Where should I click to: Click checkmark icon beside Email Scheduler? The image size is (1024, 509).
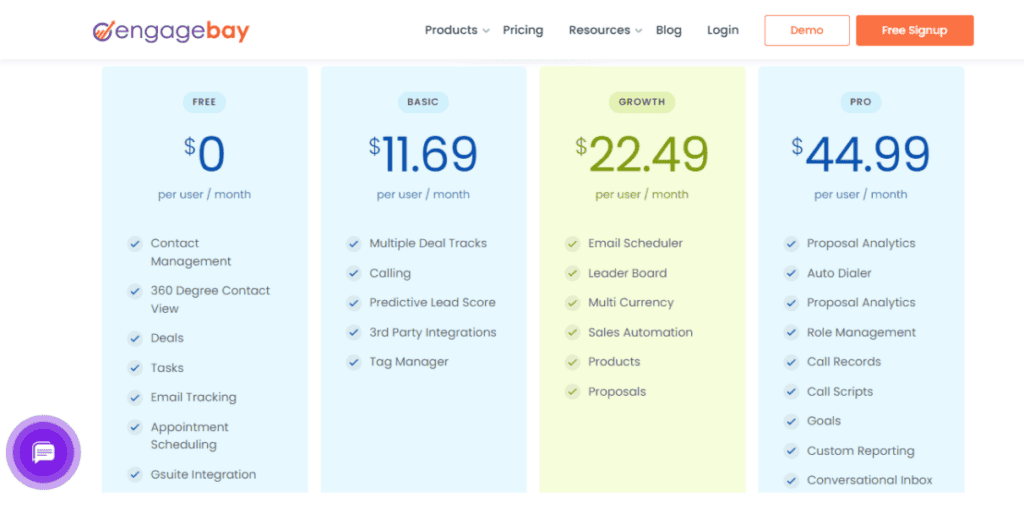[x=573, y=244]
